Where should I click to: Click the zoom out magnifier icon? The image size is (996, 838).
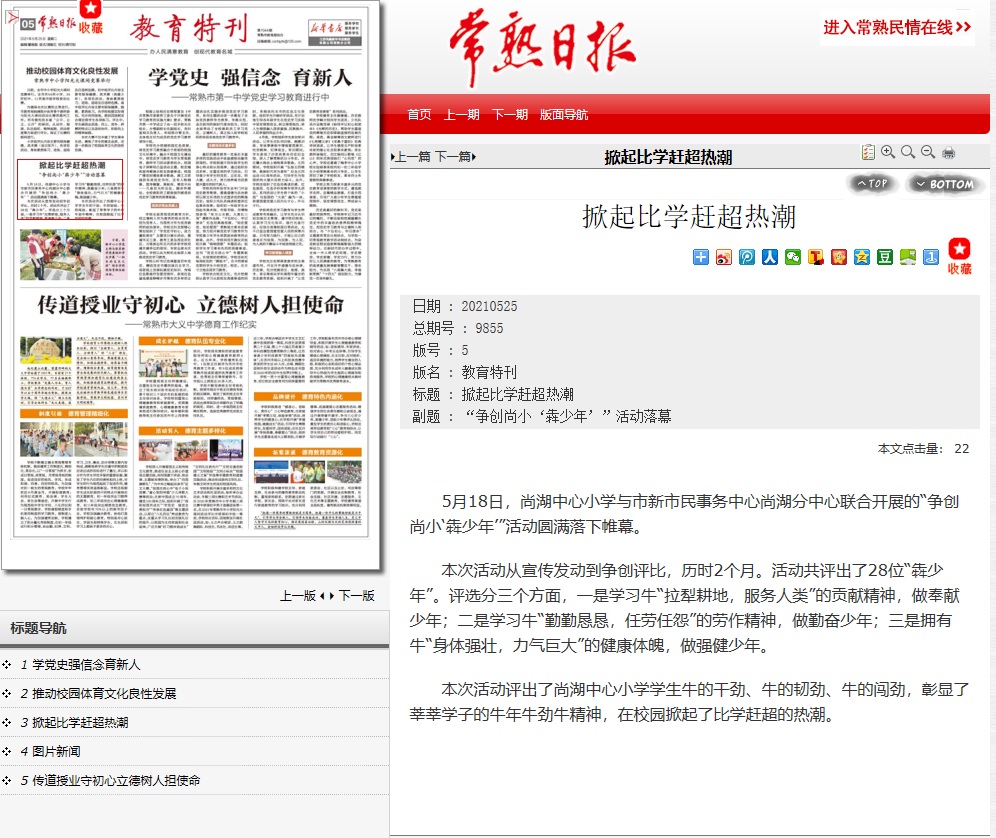coord(928,153)
